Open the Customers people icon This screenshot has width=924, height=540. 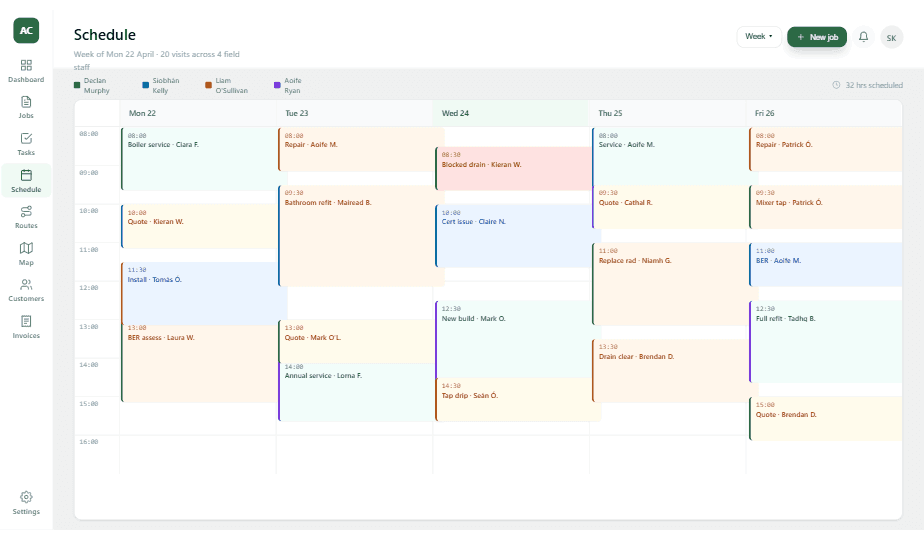pos(26,285)
